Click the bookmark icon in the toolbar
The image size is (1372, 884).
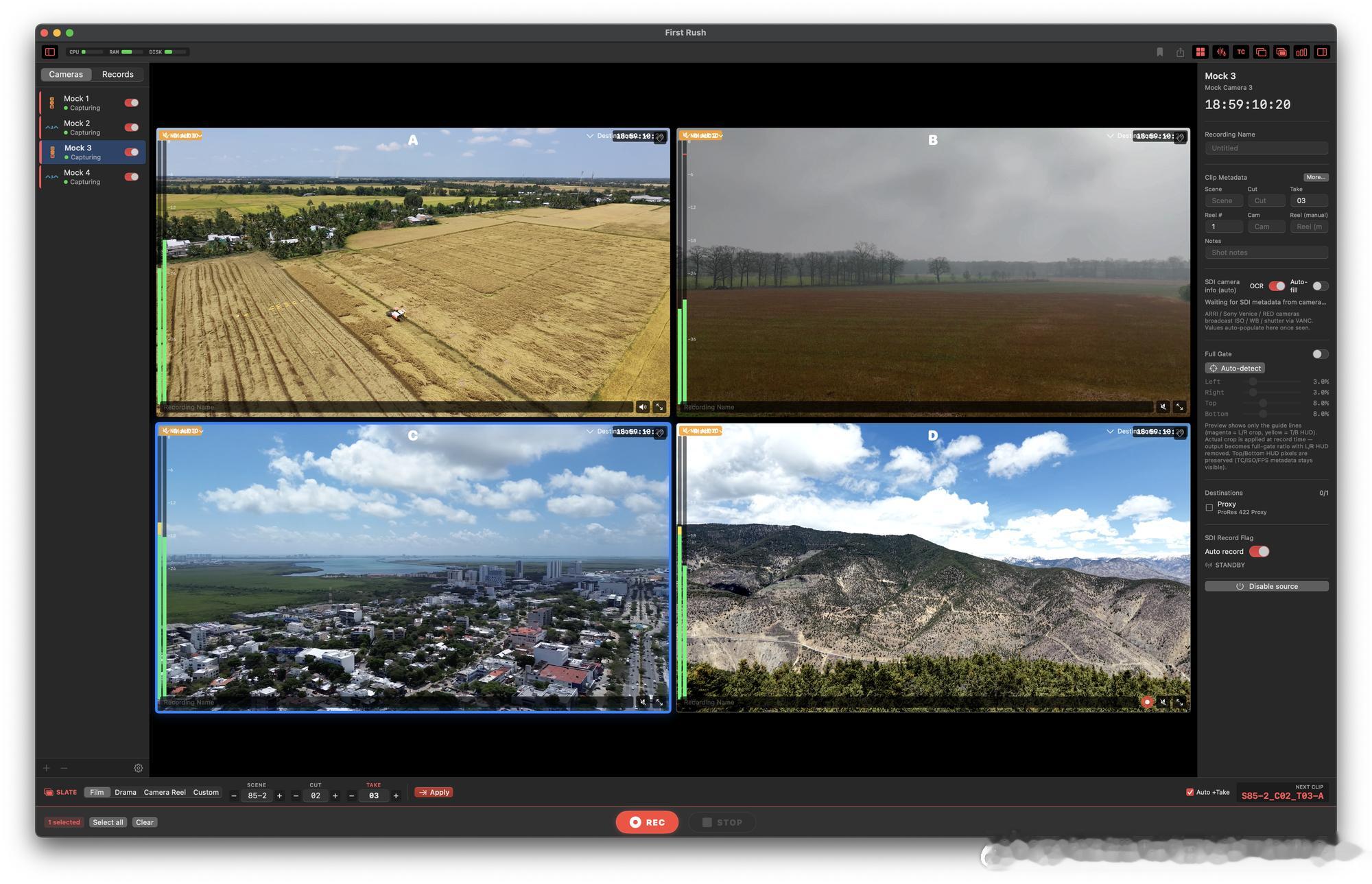pos(1160,52)
